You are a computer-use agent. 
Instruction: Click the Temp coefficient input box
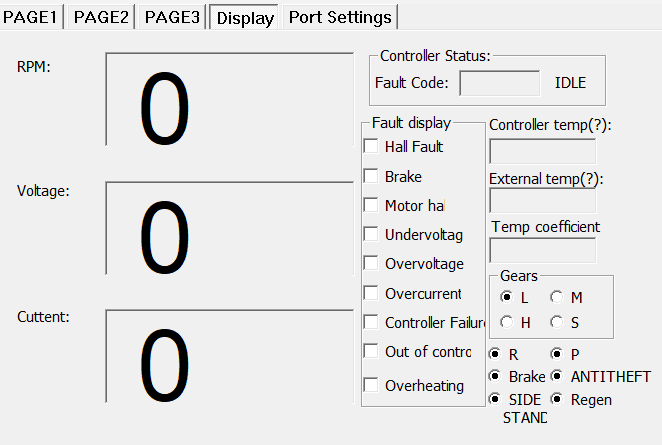(x=542, y=250)
